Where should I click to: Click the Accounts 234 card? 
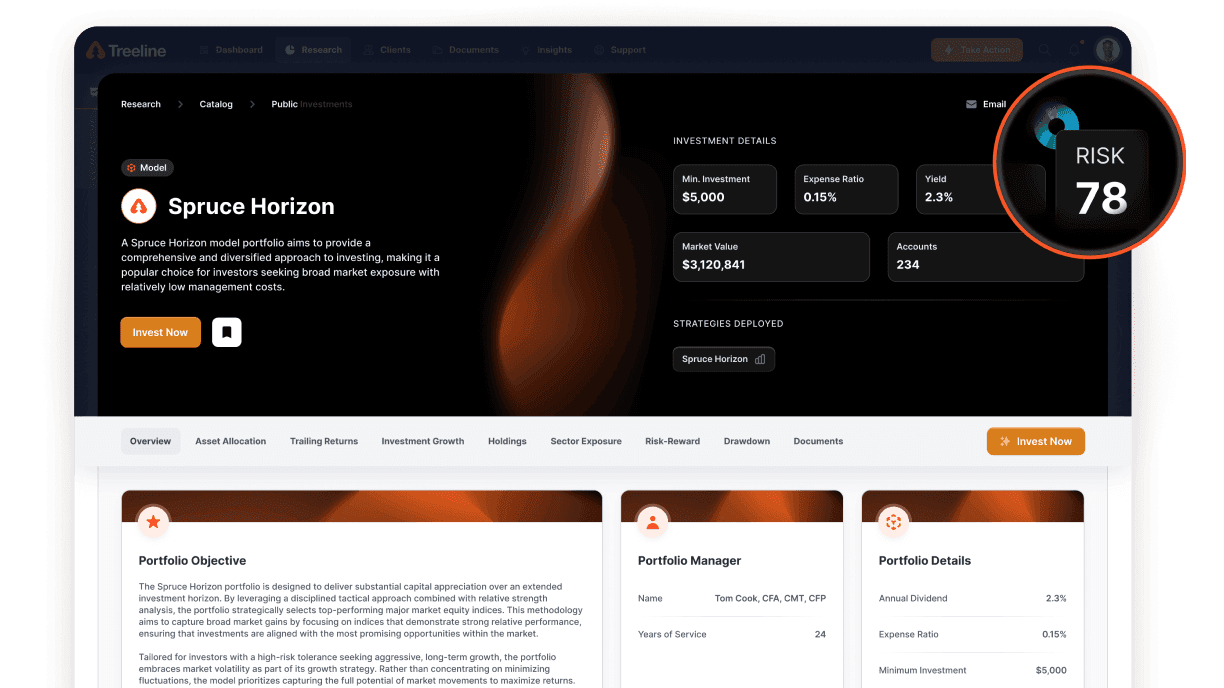(x=986, y=257)
